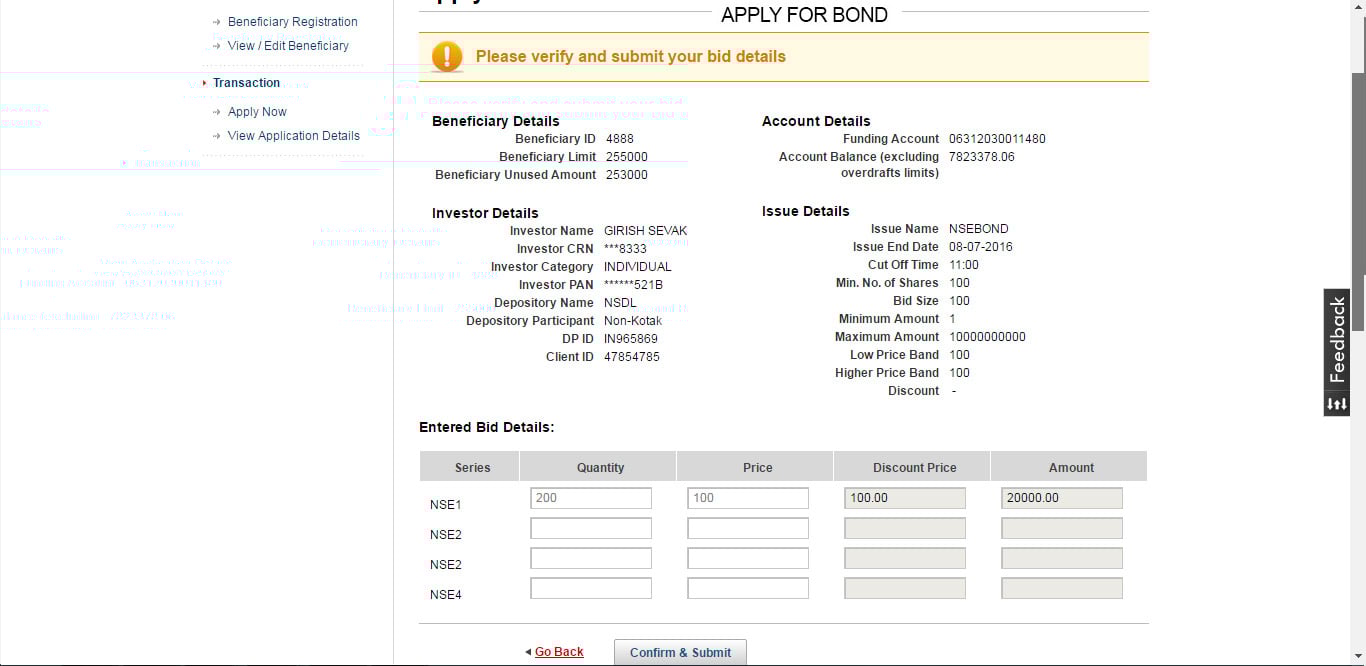
Task: Select the NSE1 Discount Price field
Action: (x=905, y=498)
